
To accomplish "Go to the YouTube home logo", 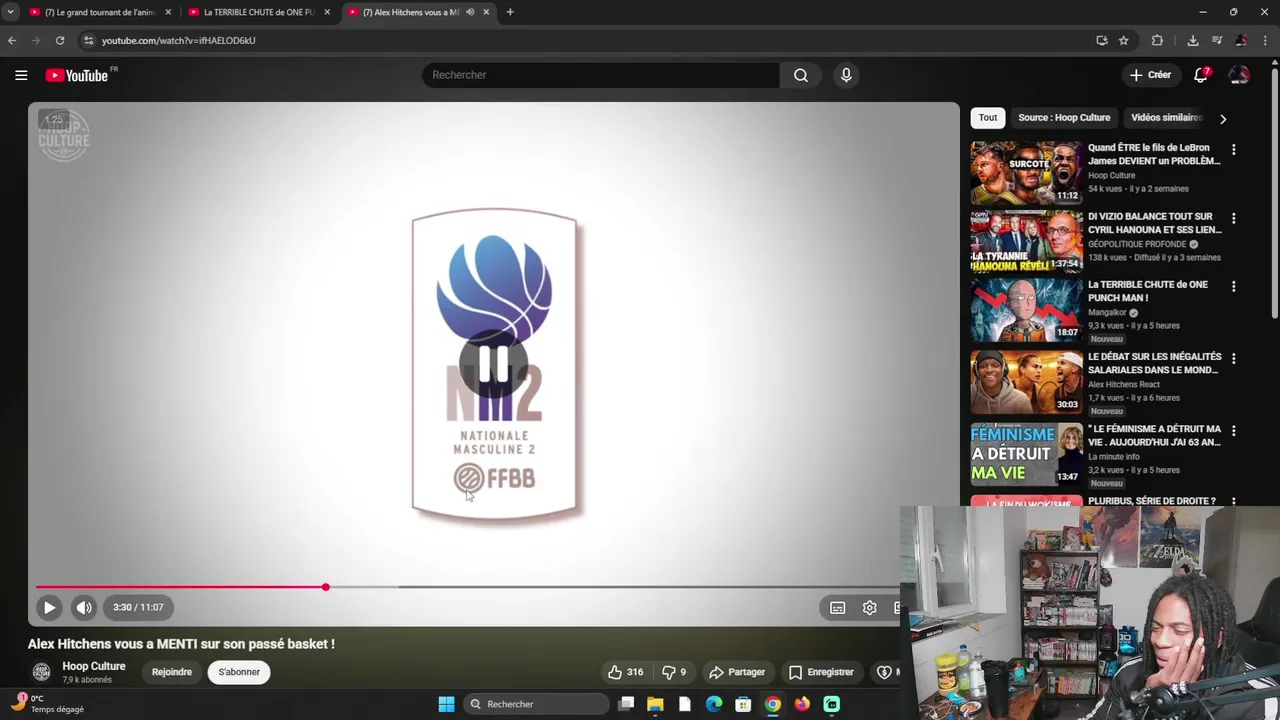I will (x=77, y=75).
